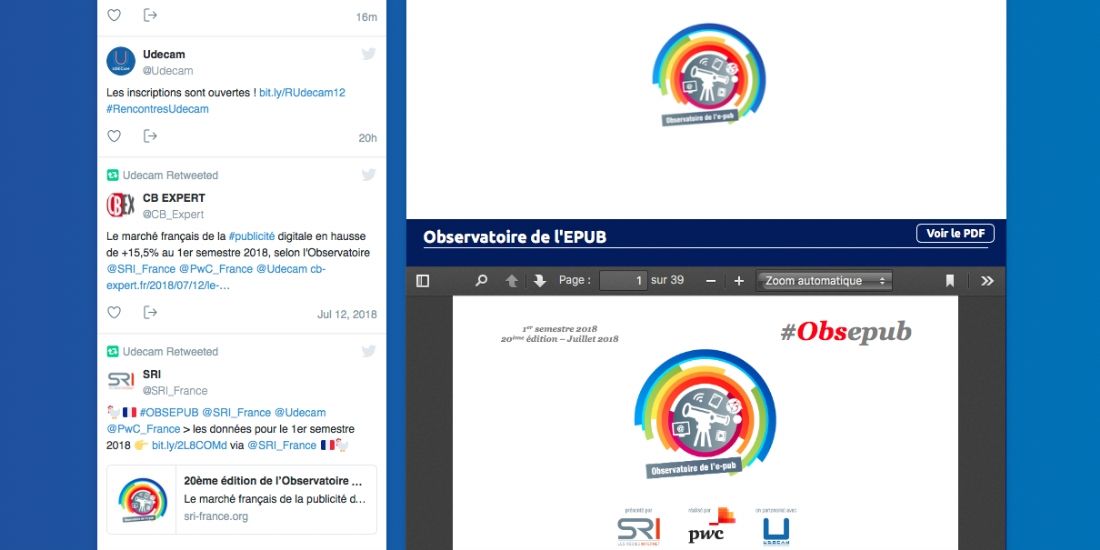Screen dimensions: 1100x550
Task: Click @Udecam mention in CB EXPERT tweet
Action: click(x=281, y=269)
